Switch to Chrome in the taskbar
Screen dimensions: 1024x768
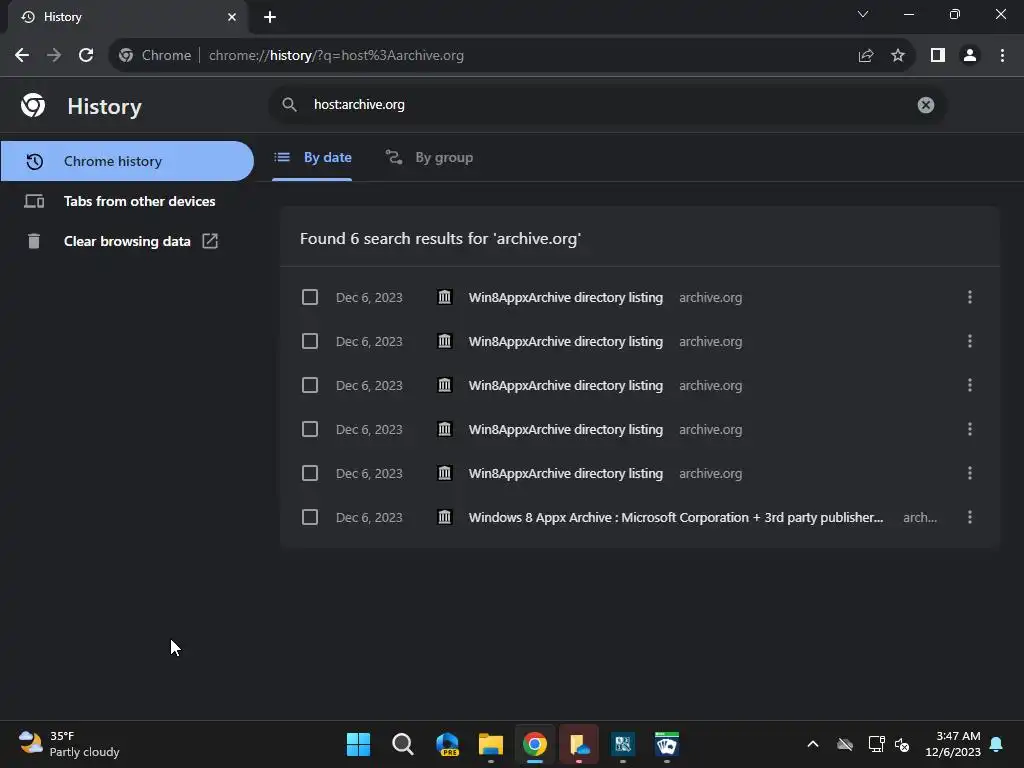click(535, 744)
